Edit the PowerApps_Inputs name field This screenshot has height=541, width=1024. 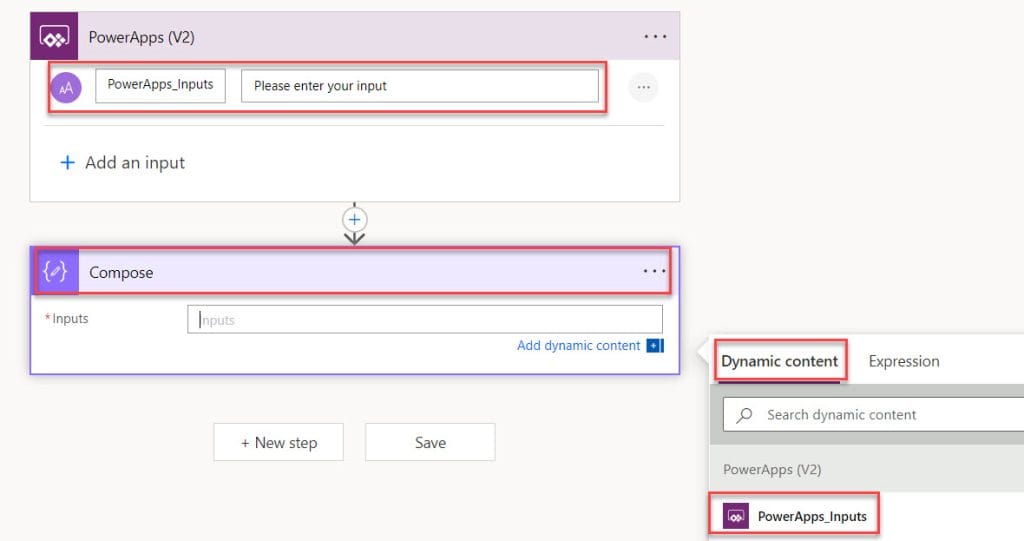pos(161,86)
